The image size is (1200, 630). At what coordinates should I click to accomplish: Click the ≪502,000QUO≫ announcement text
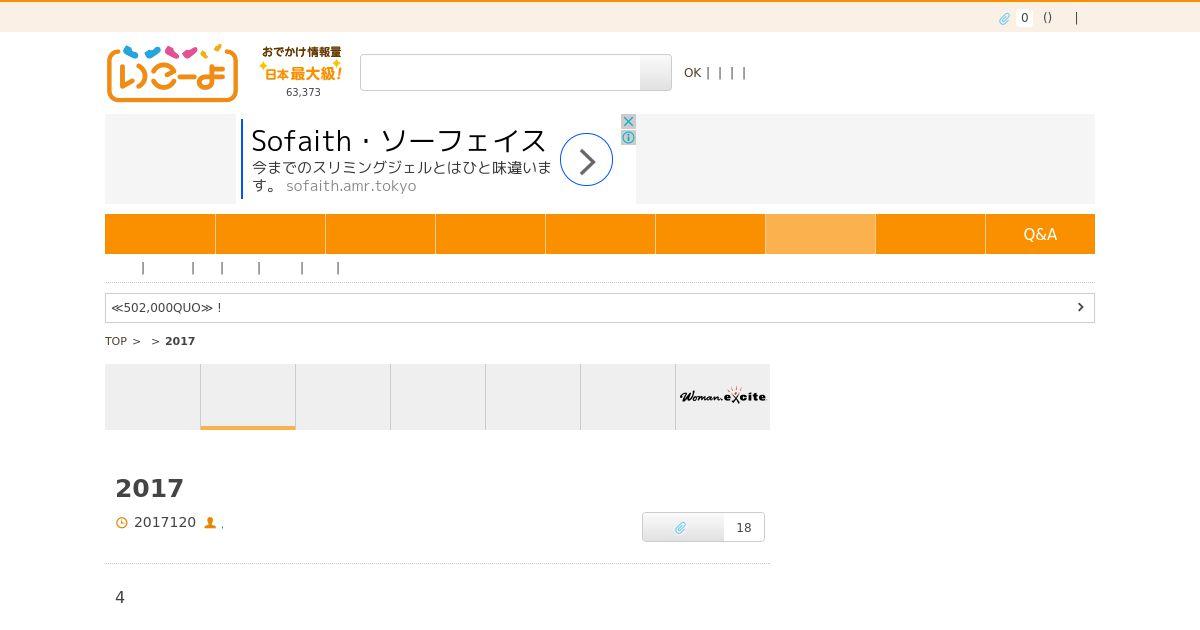click(166, 308)
